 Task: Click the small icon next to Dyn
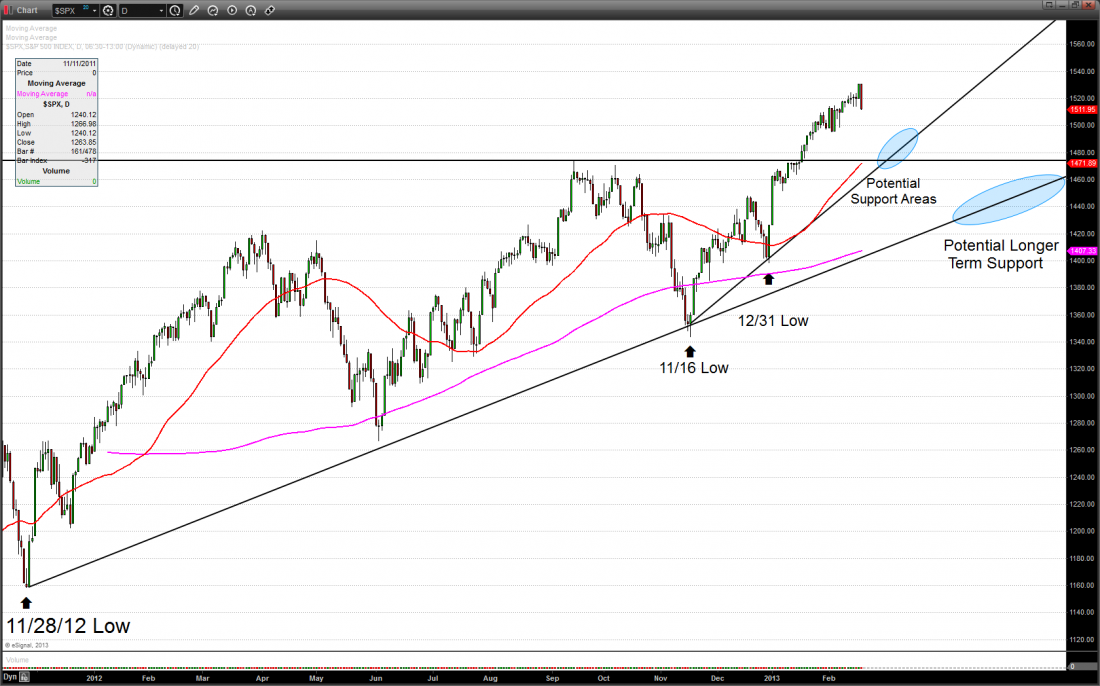pyautogui.click(x=25, y=678)
